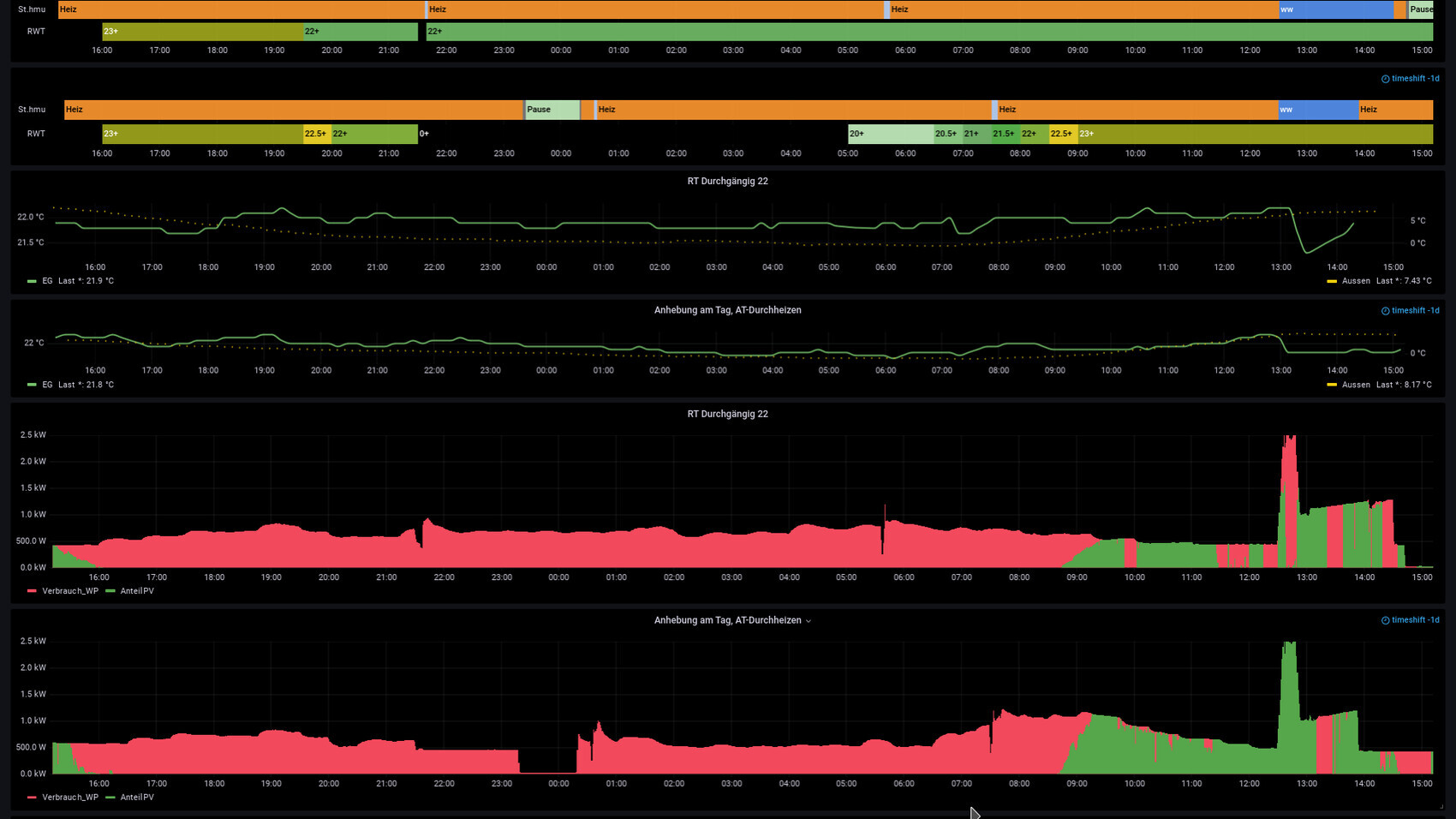Click resize handle at bottom power panel corner

click(1441, 806)
